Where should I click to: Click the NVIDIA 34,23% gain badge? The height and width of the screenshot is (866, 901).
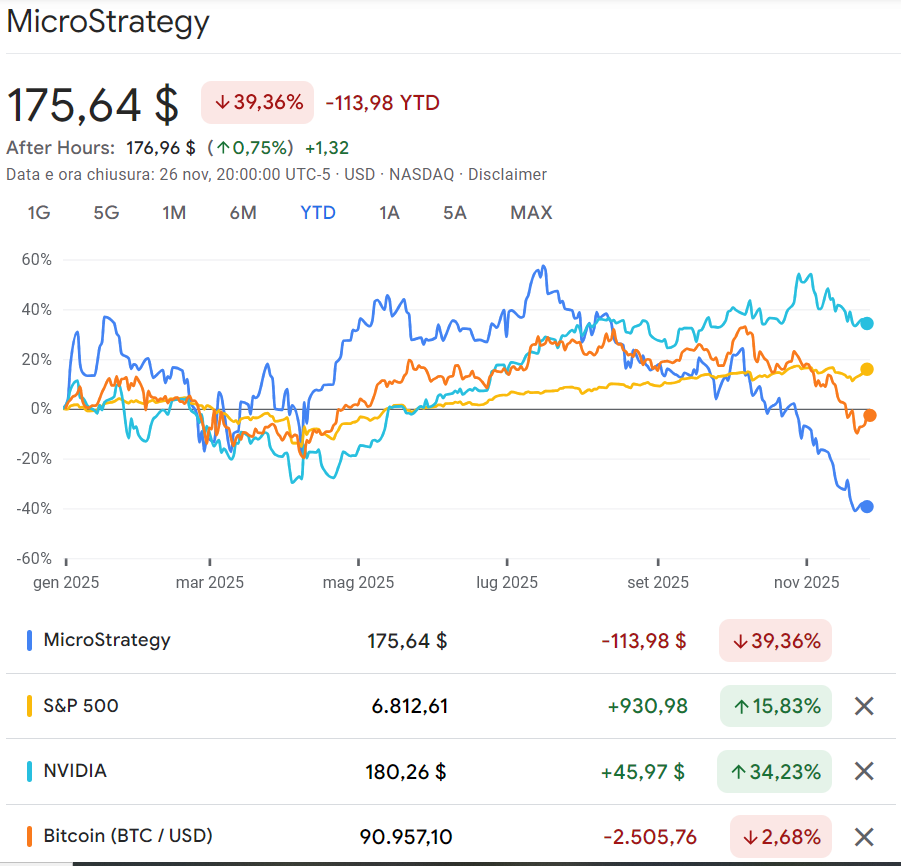pos(775,771)
